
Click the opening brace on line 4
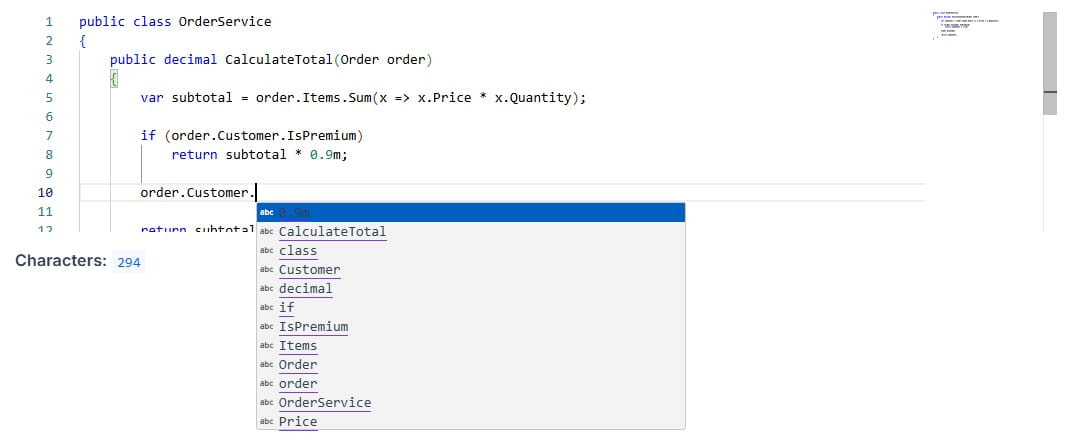click(x=114, y=79)
